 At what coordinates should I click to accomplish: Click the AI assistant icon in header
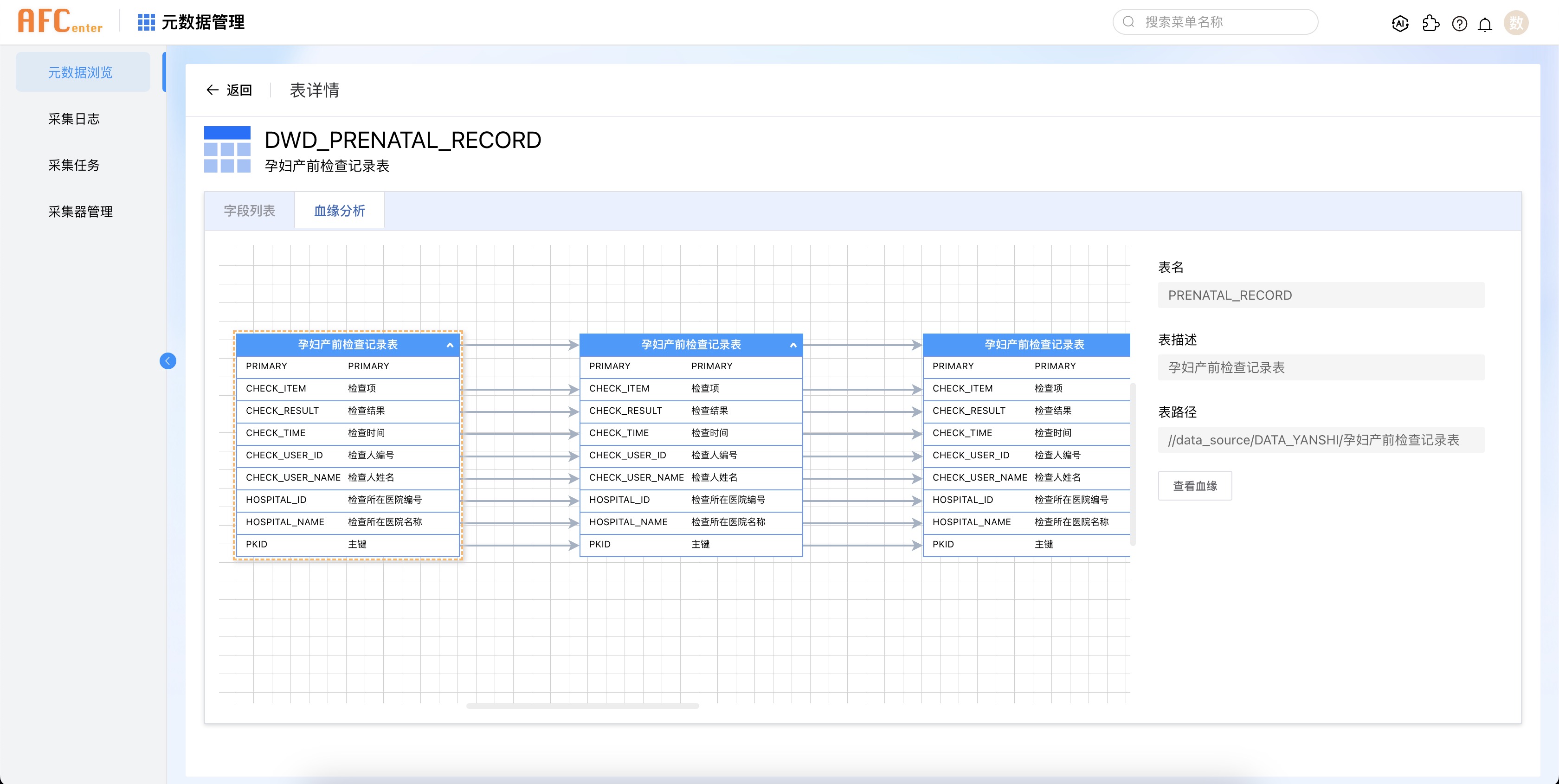[1400, 24]
